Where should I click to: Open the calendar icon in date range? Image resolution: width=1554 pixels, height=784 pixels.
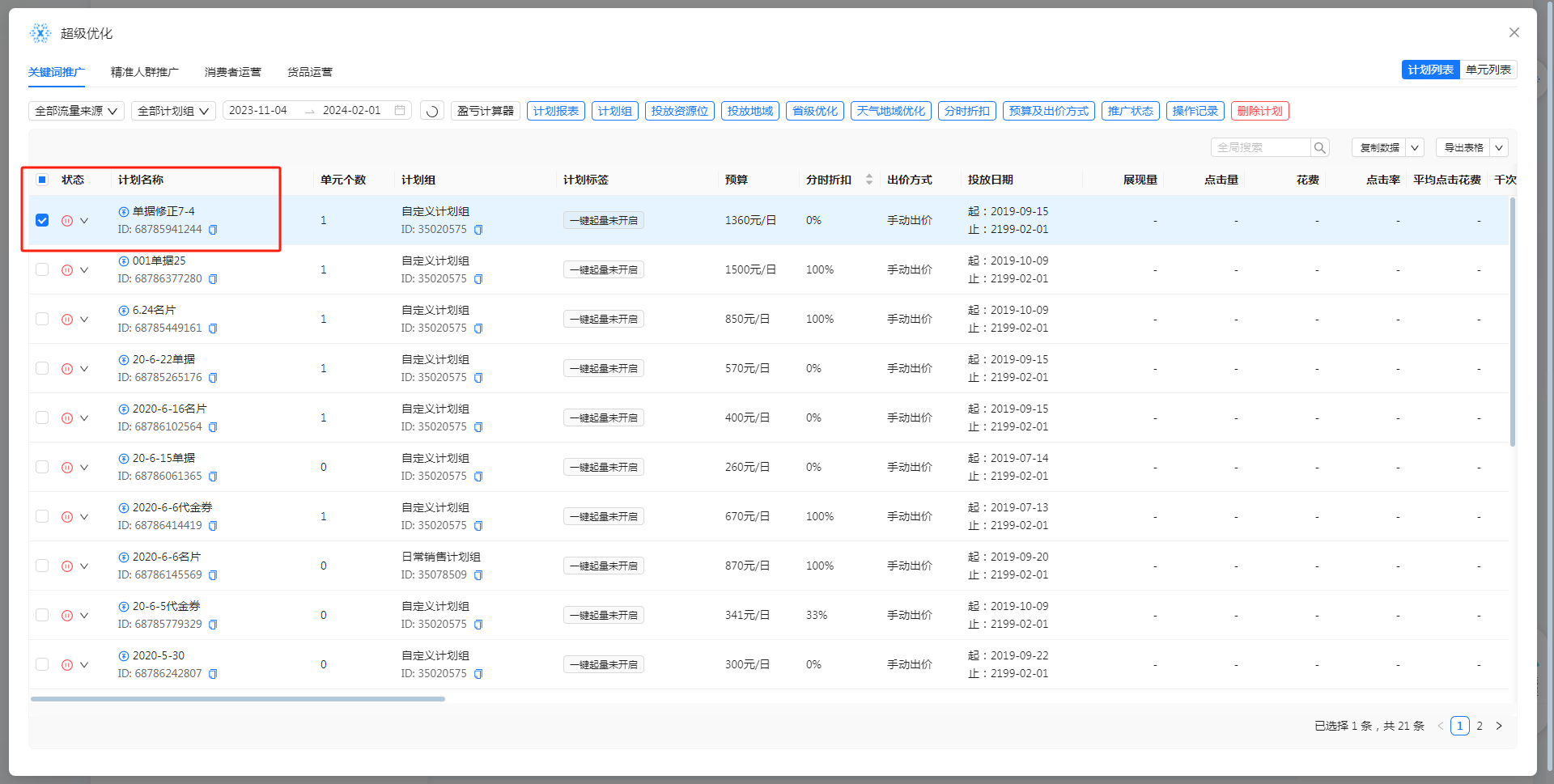click(400, 110)
